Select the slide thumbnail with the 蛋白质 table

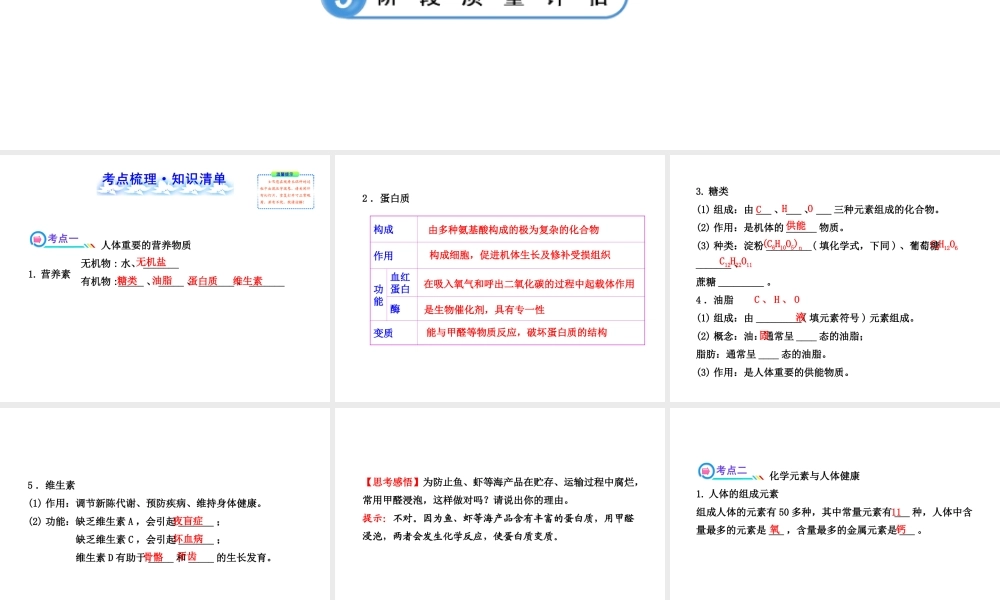coord(499,278)
